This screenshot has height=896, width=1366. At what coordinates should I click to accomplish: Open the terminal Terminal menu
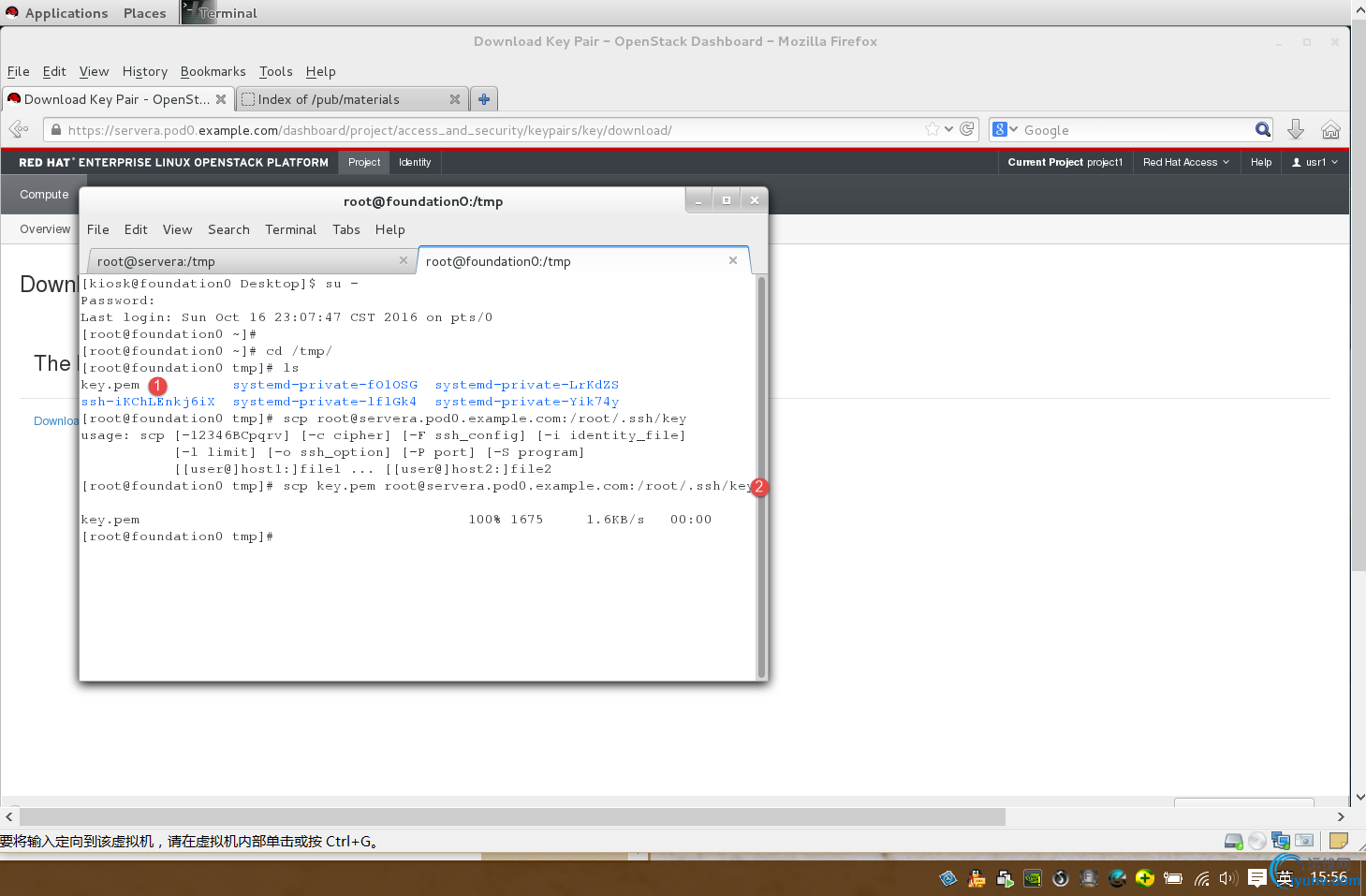point(290,229)
